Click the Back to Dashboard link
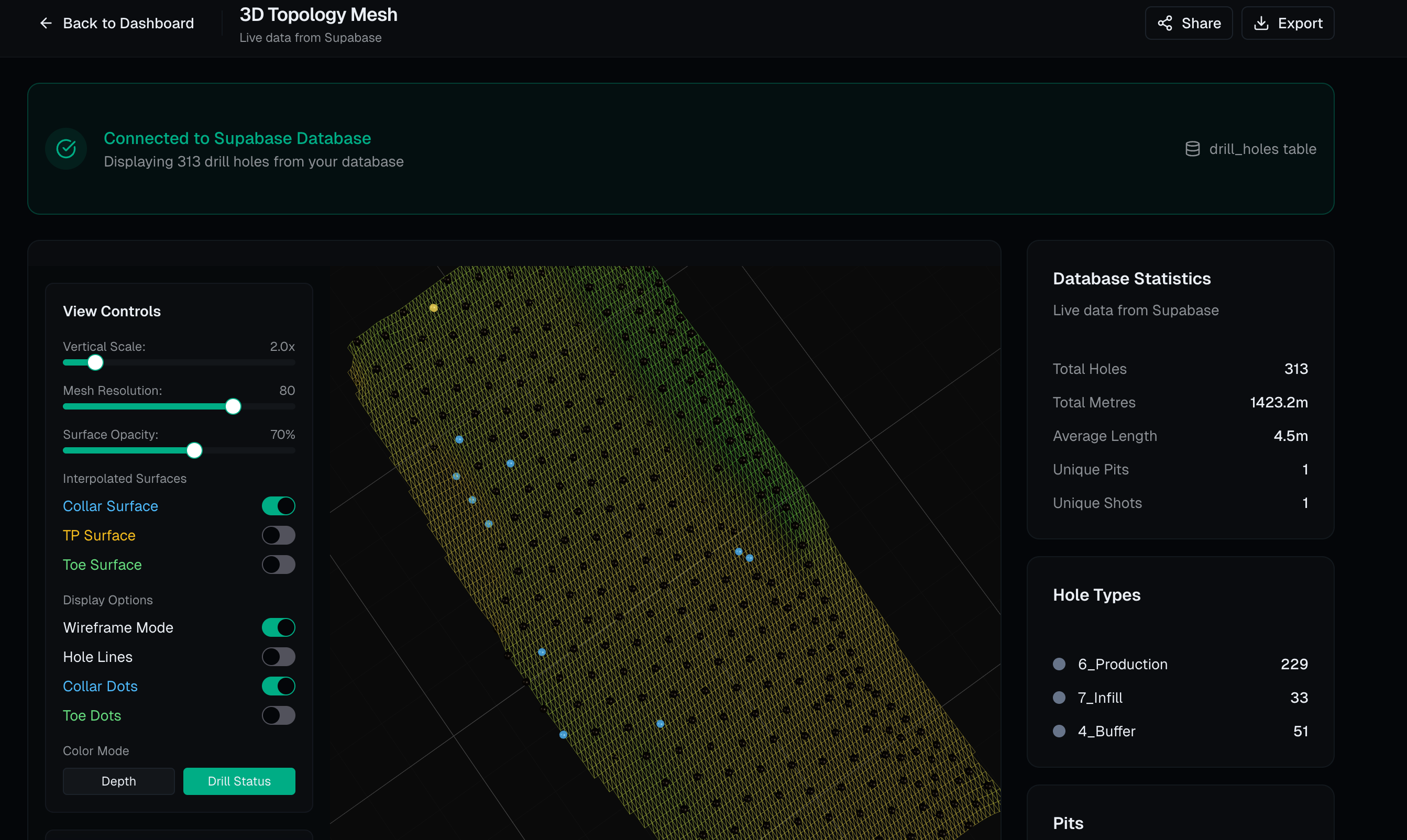Viewport: 1407px width, 840px height. (128, 23)
